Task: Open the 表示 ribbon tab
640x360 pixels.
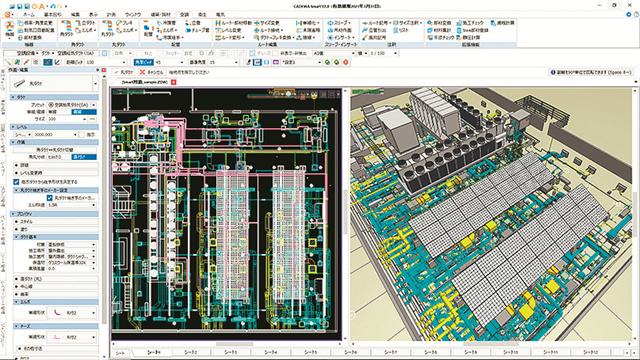Action: [x=93, y=15]
